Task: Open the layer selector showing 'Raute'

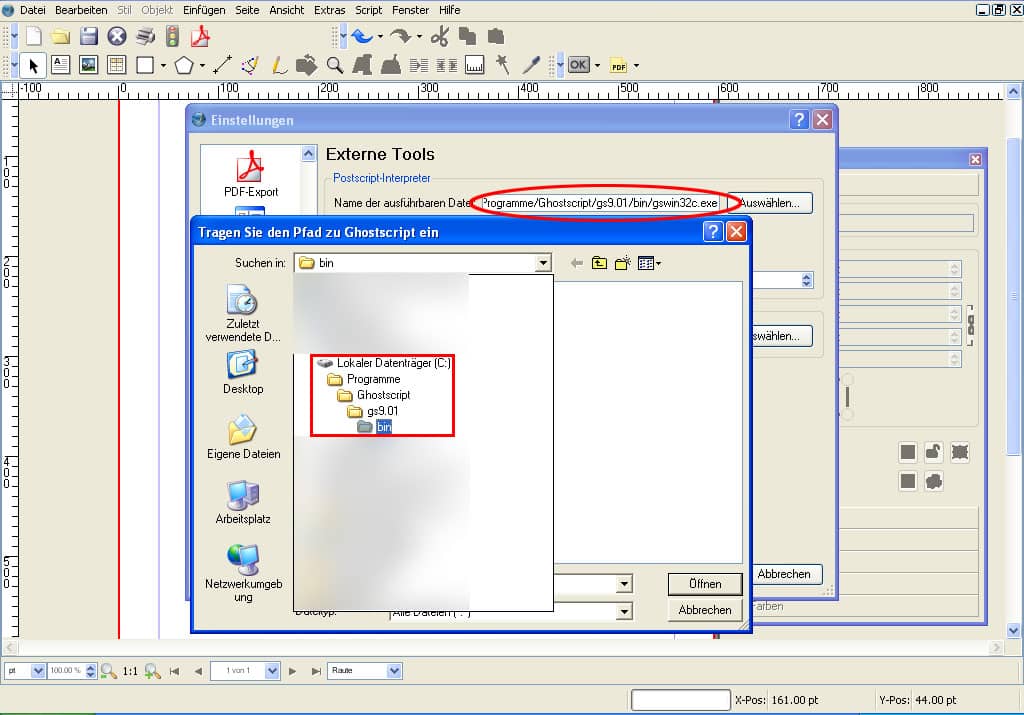Action: [394, 670]
